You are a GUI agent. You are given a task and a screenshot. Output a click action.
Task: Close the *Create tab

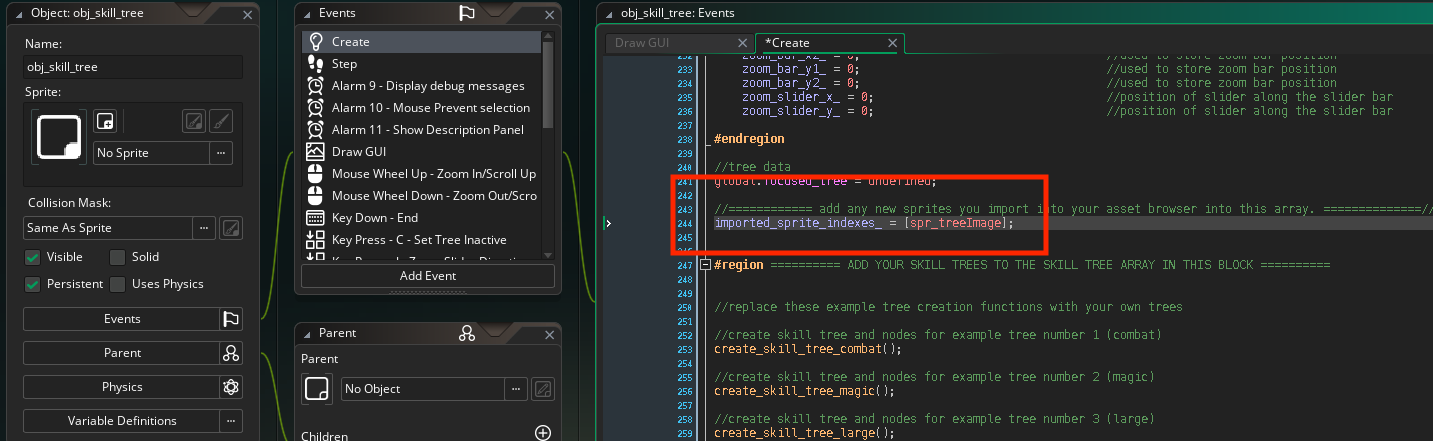tap(893, 43)
